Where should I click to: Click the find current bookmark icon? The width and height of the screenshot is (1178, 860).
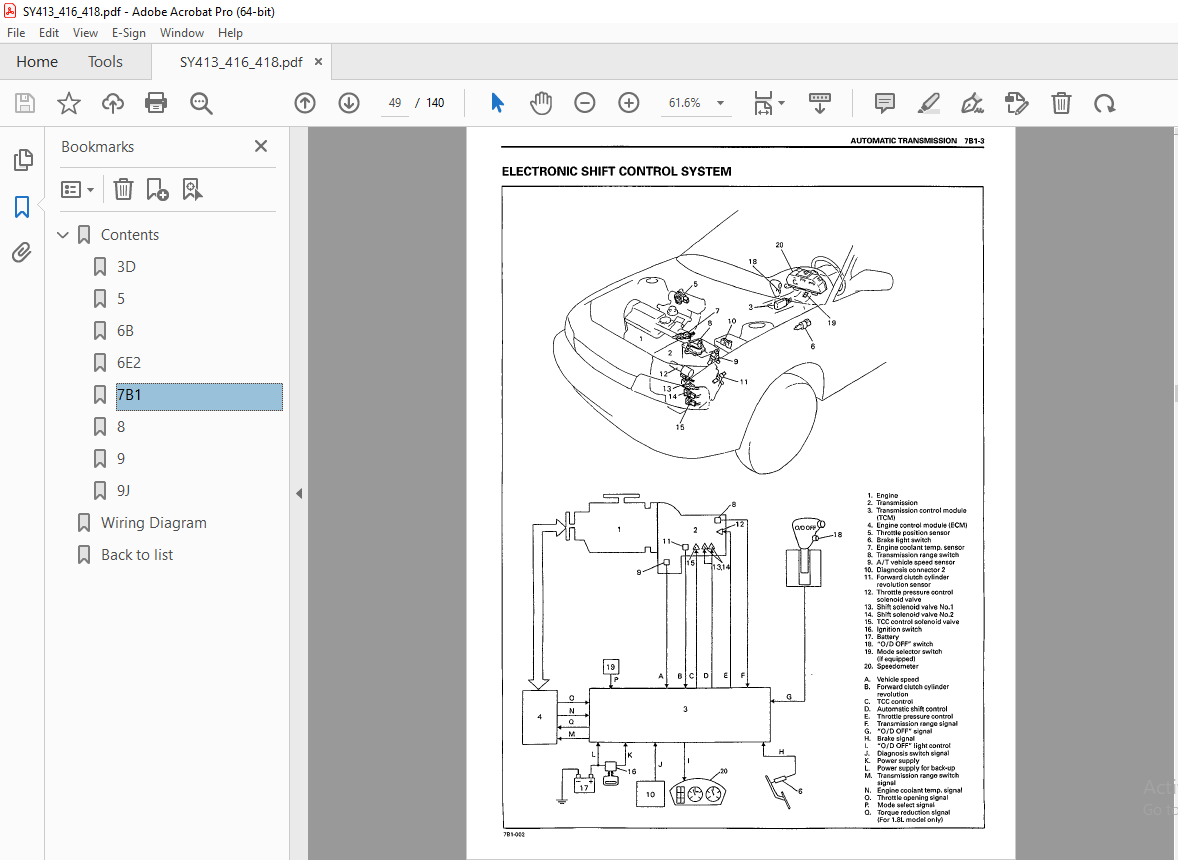tap(192, 189)
